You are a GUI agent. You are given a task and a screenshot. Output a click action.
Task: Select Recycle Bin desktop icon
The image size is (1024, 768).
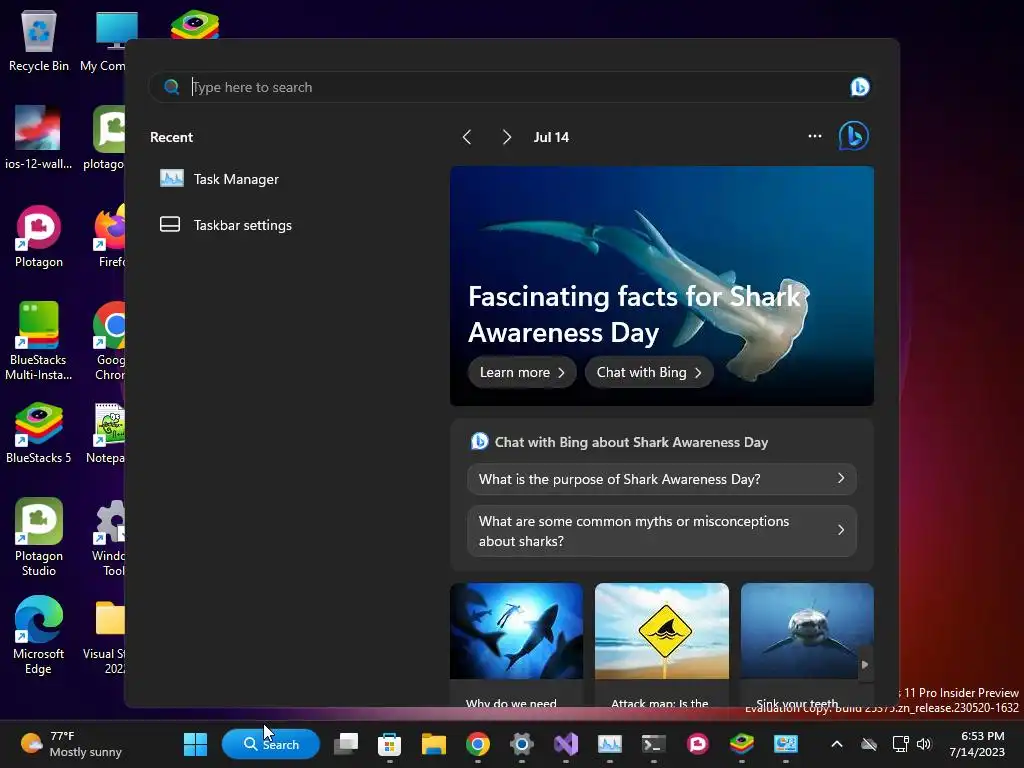point(39,40)
